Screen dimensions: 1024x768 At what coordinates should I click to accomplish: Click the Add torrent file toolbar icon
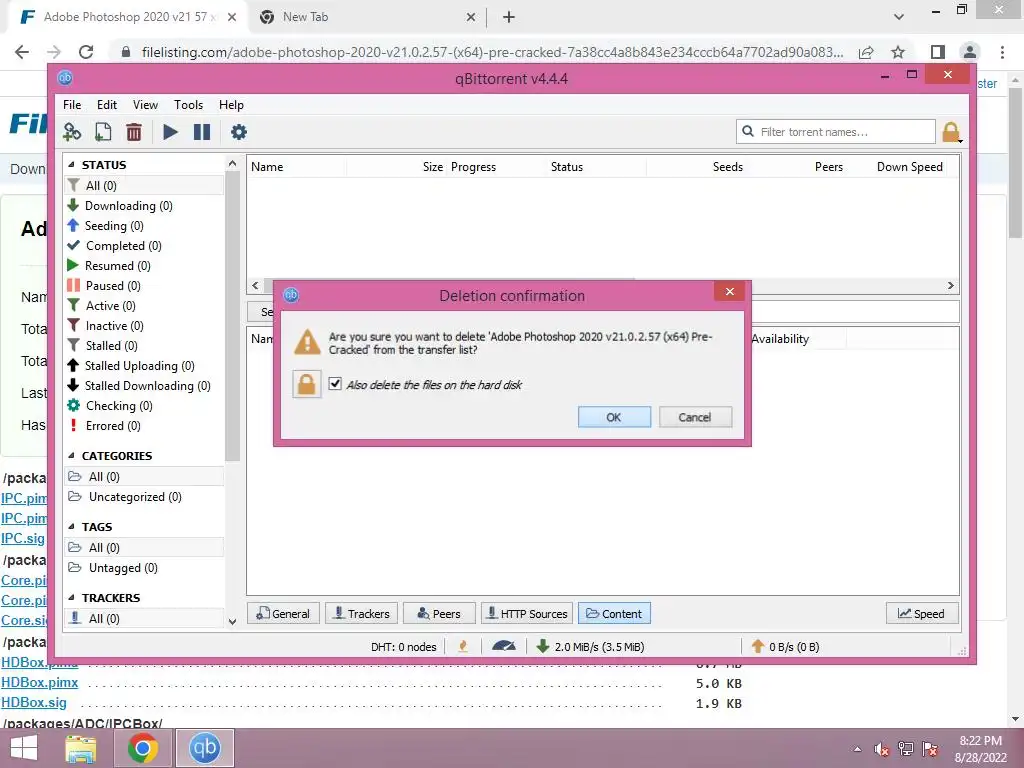click(x=103, y=132)
